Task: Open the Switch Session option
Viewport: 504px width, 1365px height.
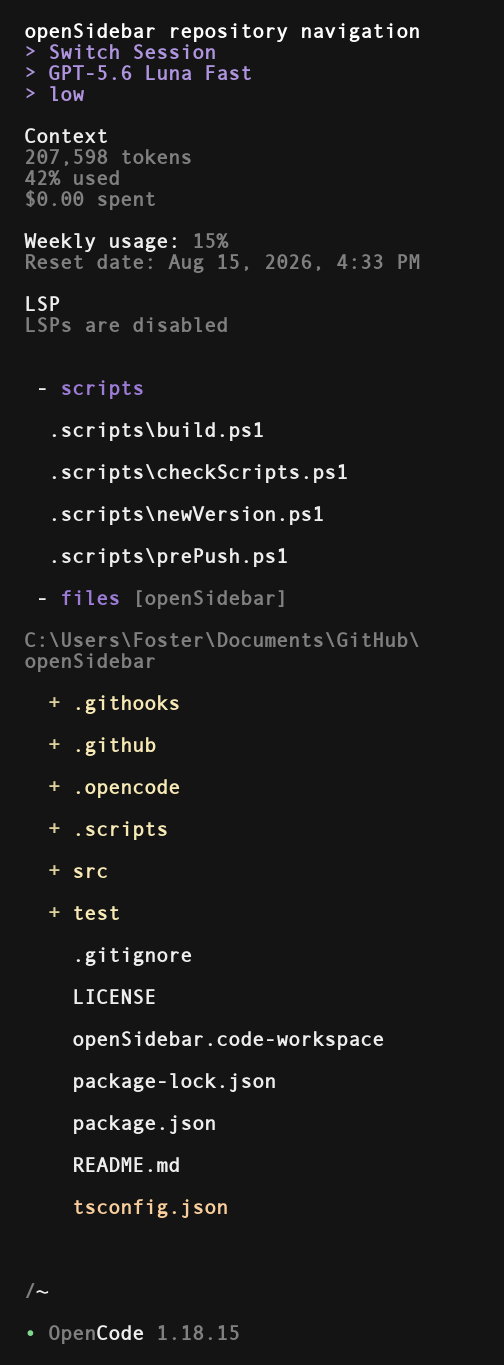Action: tap(120, 52)
